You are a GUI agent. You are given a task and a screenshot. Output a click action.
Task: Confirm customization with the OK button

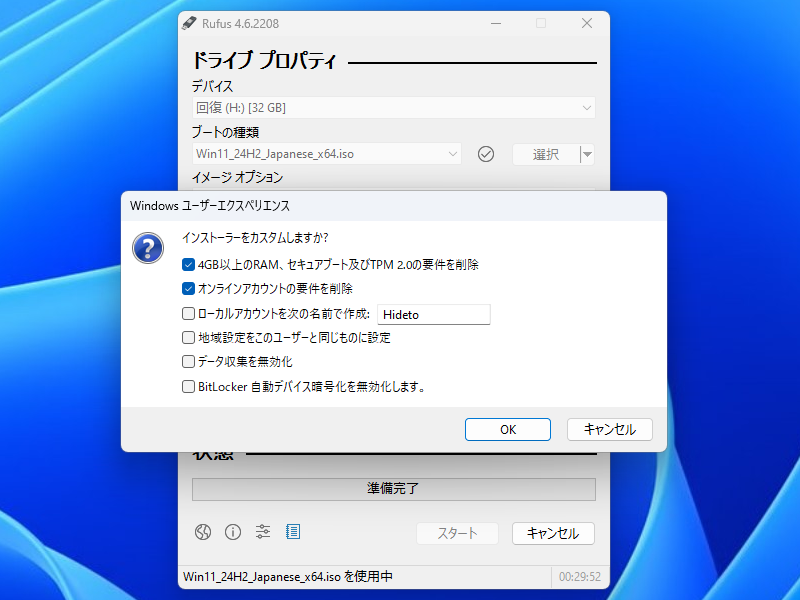pyautogui.click(x=508, y=429)
